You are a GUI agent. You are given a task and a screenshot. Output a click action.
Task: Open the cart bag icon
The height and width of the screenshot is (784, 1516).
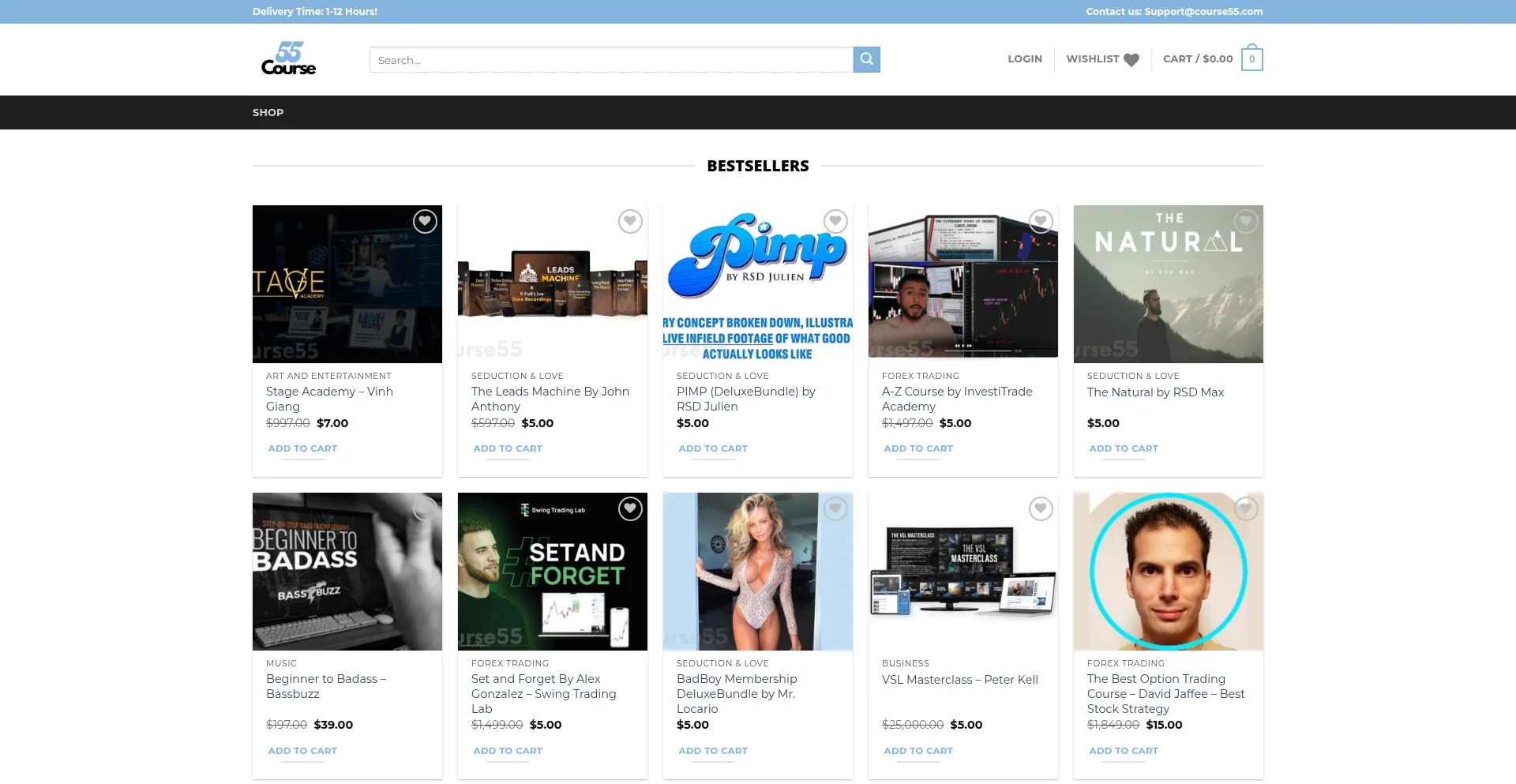[1251, 58]
